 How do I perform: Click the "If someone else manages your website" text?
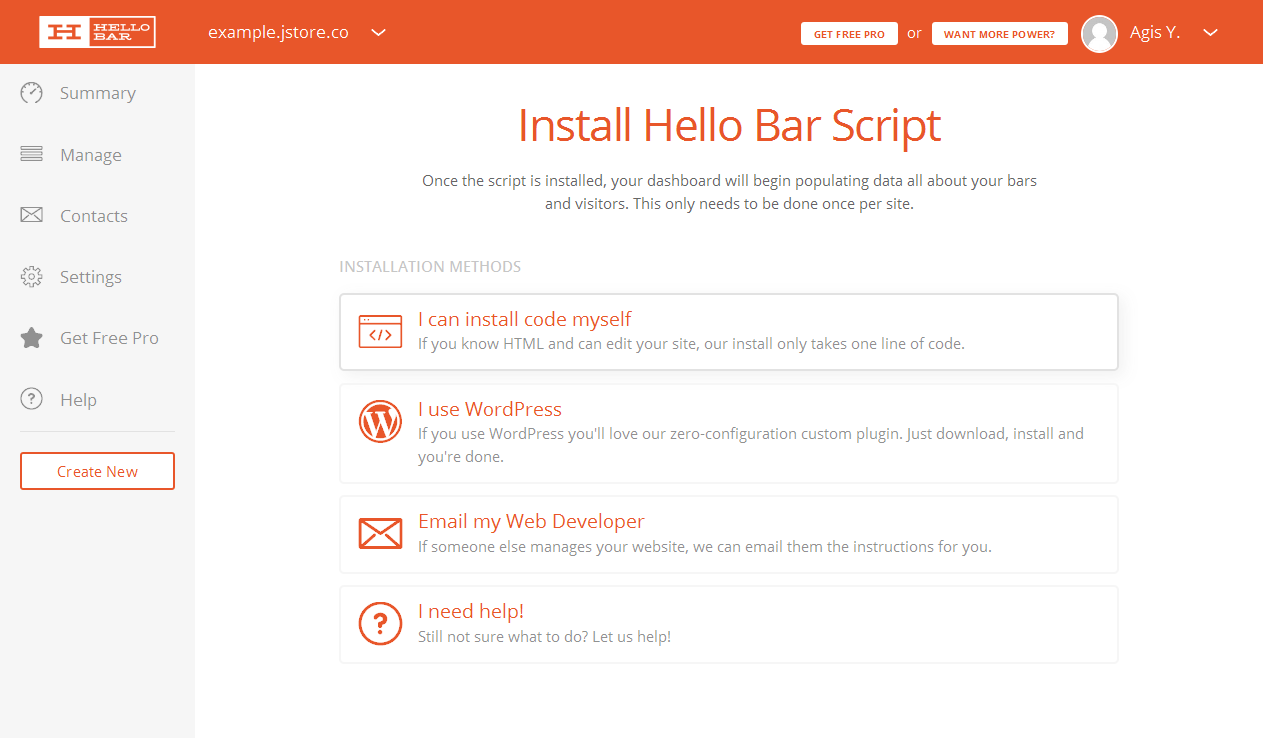(x=705, y=547)
